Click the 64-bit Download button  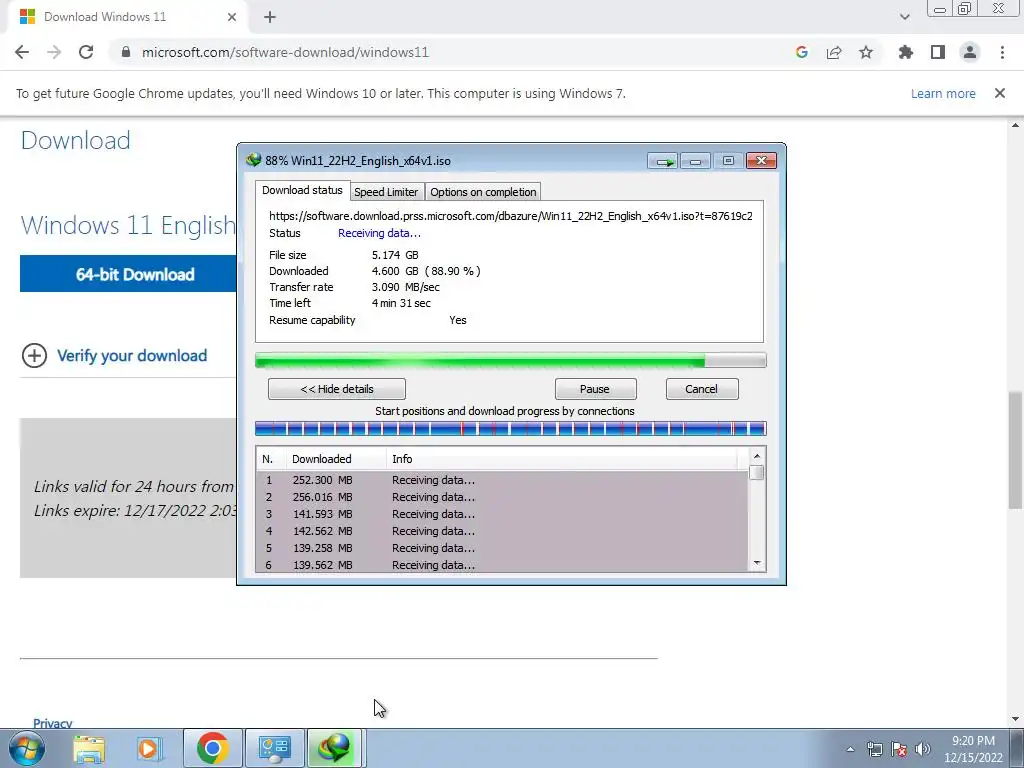click(129, 274)
